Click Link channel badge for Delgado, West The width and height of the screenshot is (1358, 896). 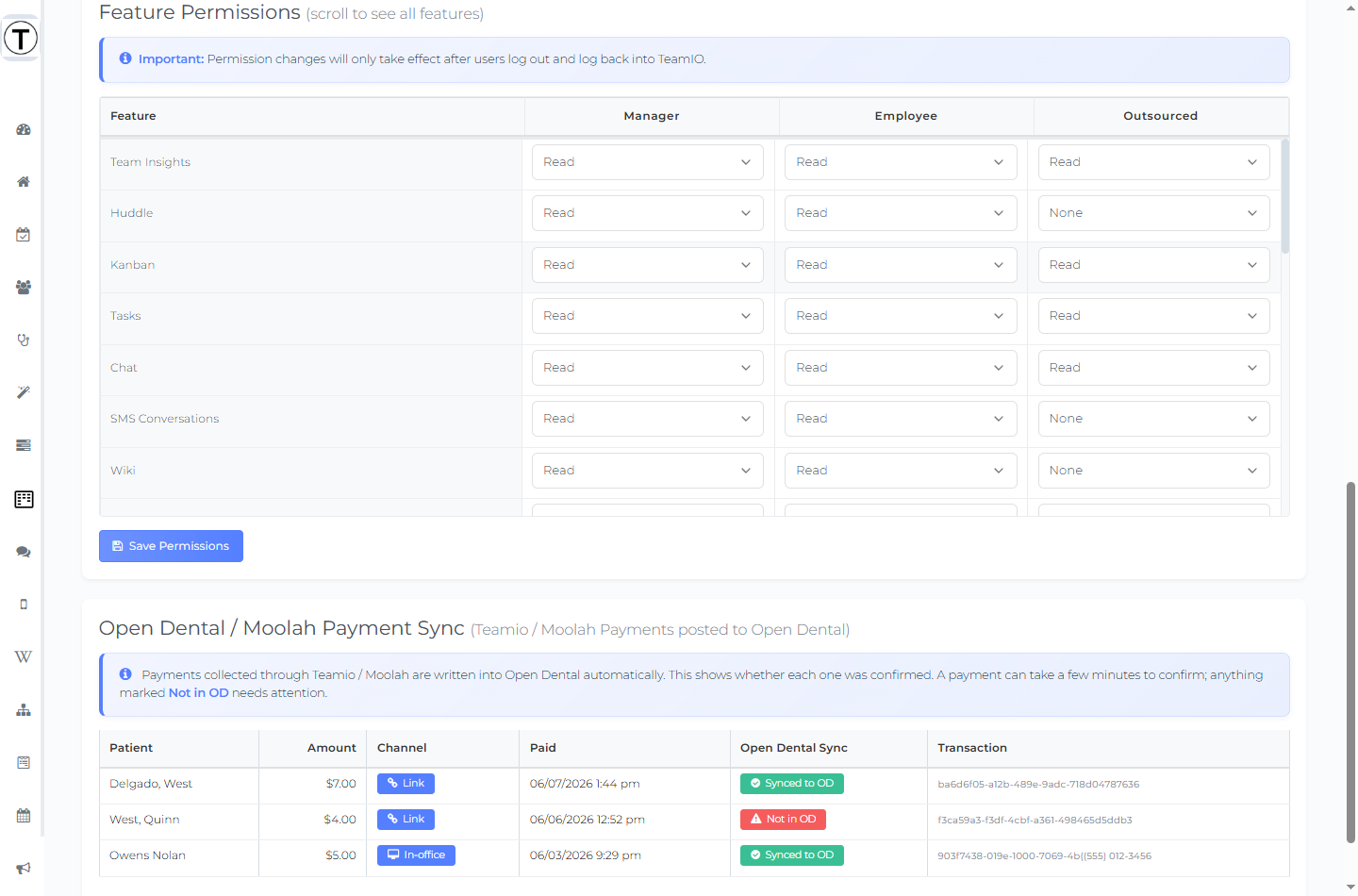(x=406, y=784)
